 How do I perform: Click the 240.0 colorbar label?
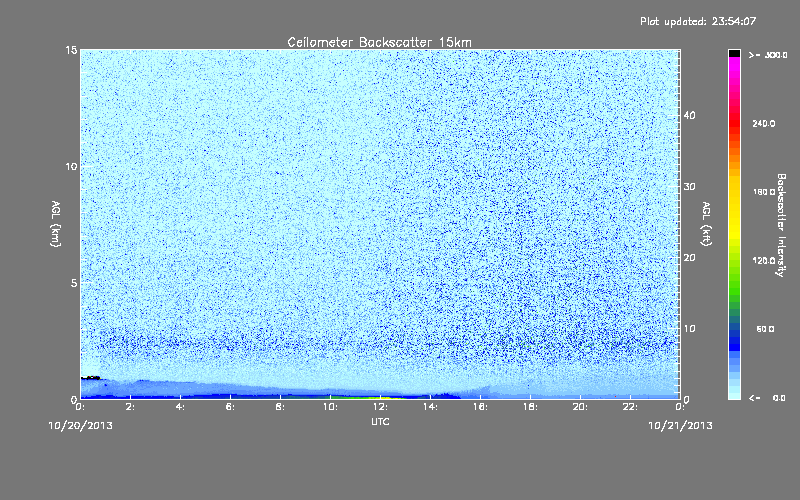coord(764,124)
